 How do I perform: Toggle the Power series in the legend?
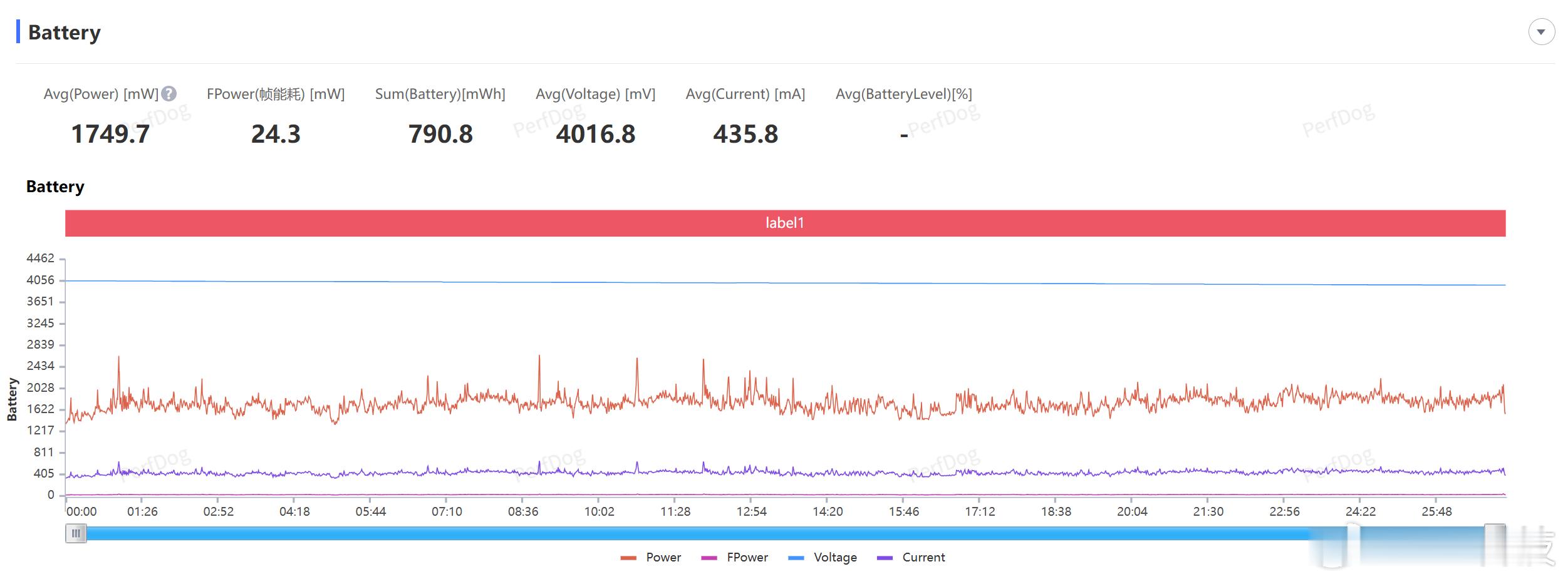coord(663,557)
